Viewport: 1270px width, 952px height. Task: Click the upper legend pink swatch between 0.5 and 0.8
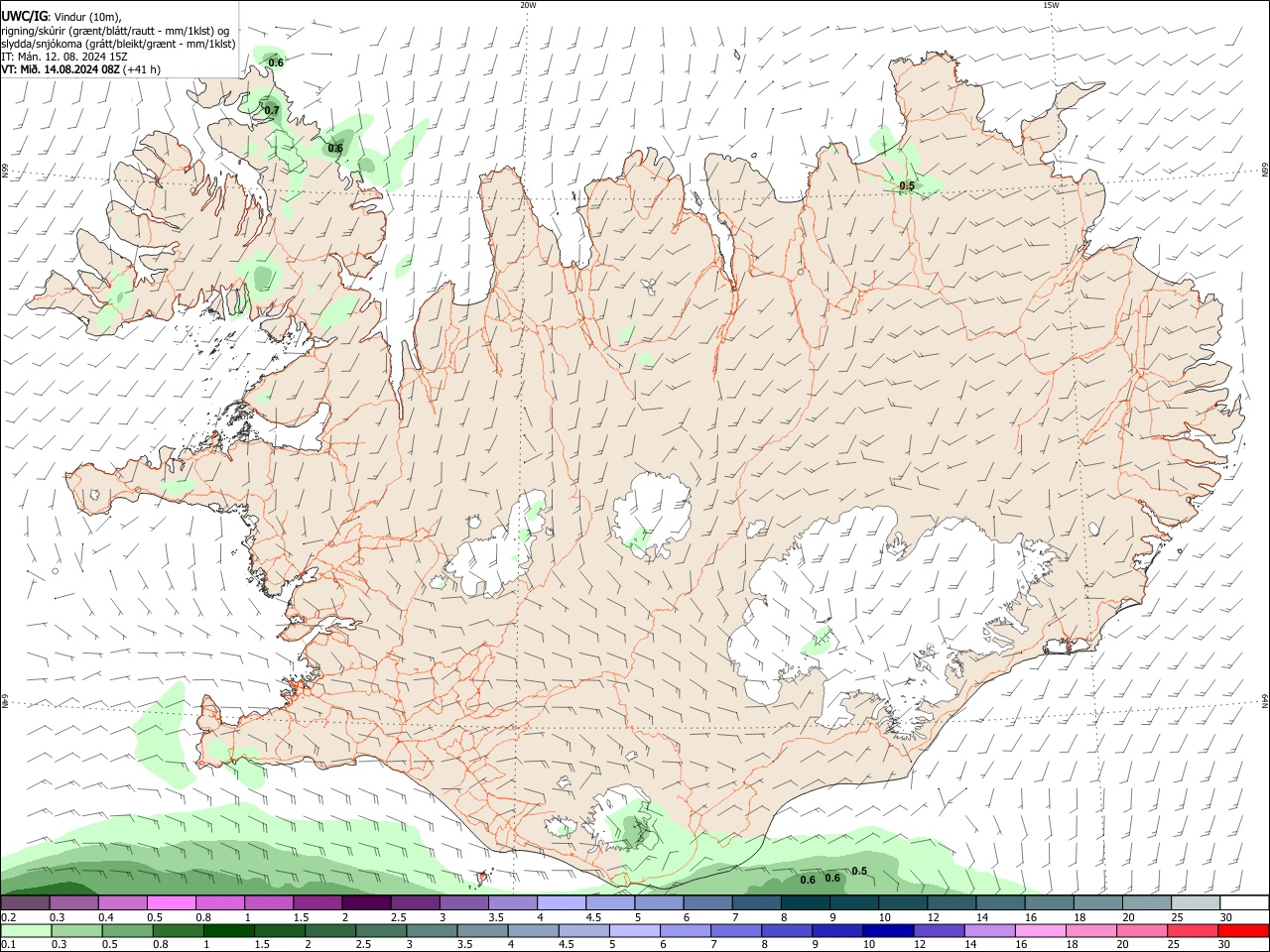point(171,902)
